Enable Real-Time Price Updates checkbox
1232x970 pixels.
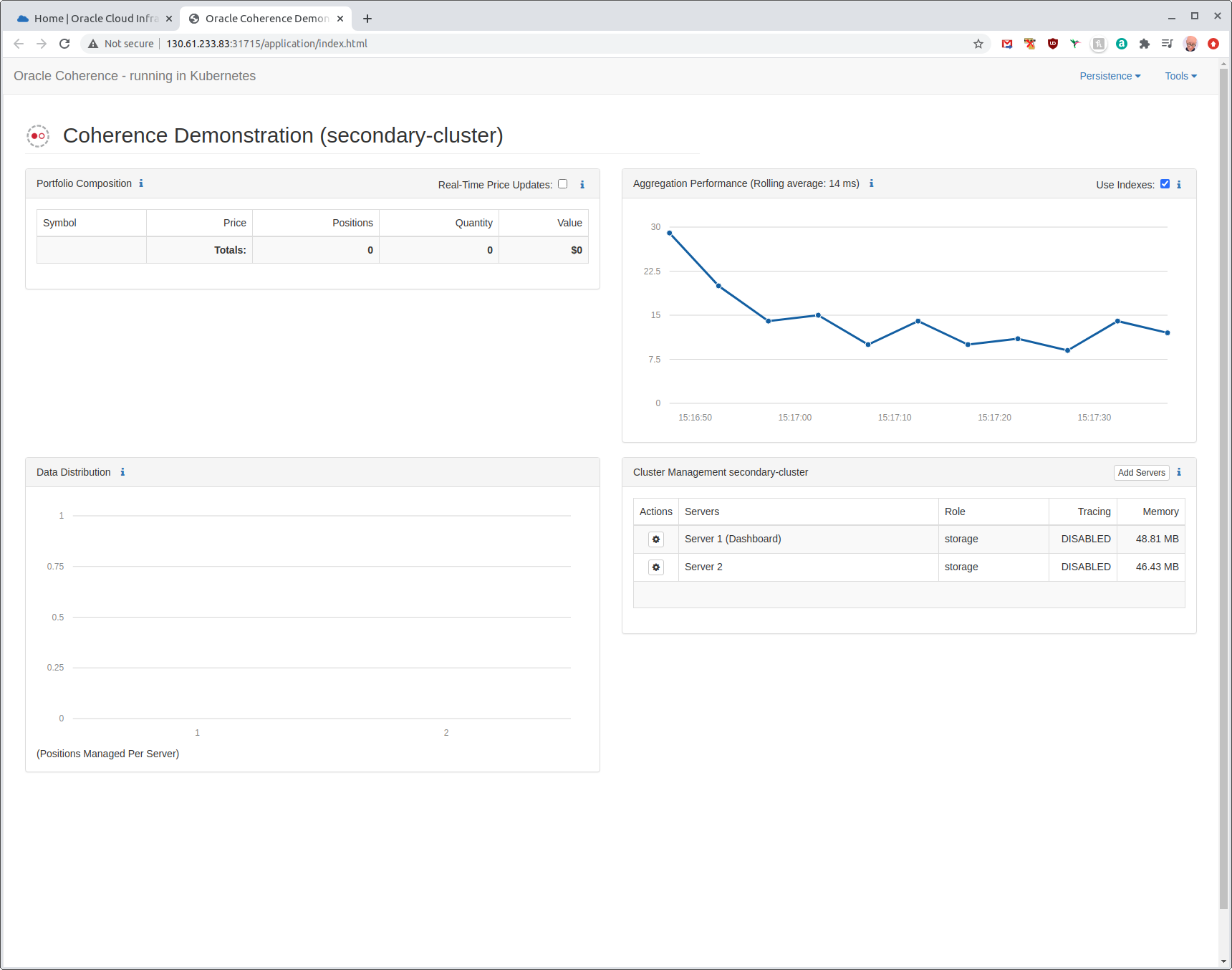[x=563, y=184]
